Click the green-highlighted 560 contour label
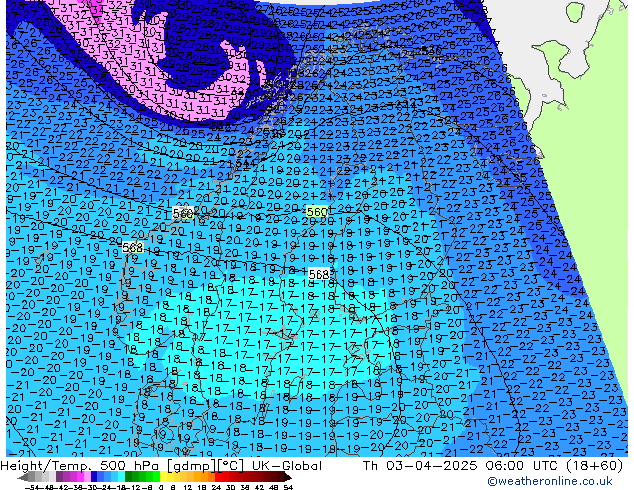The height and width of the screenshot is (490, 634). click(x=317, y=211)
